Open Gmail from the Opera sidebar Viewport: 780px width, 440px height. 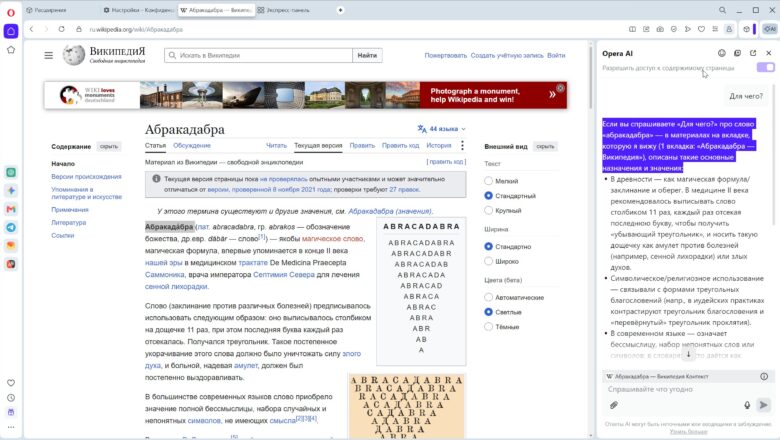pos(11,209)
